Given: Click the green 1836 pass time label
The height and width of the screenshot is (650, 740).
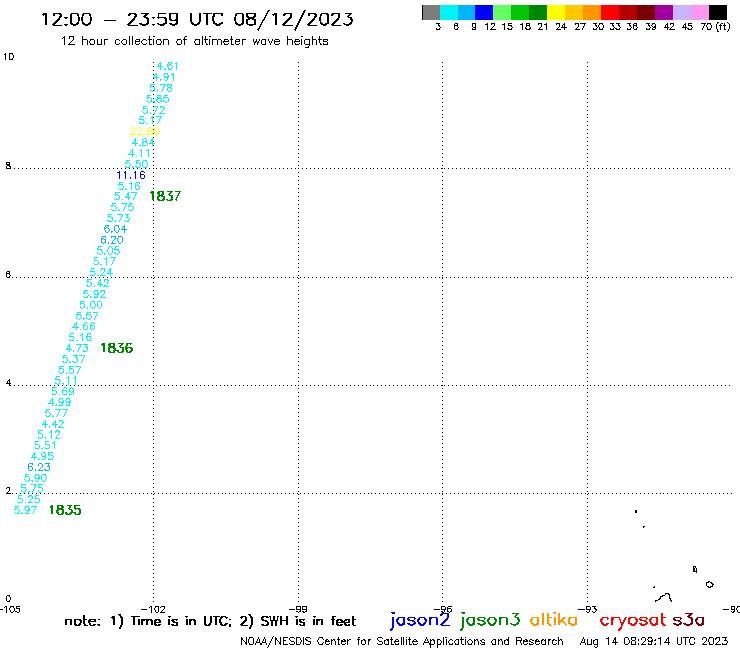Looking at the screenshot, I should click(117, 348).
